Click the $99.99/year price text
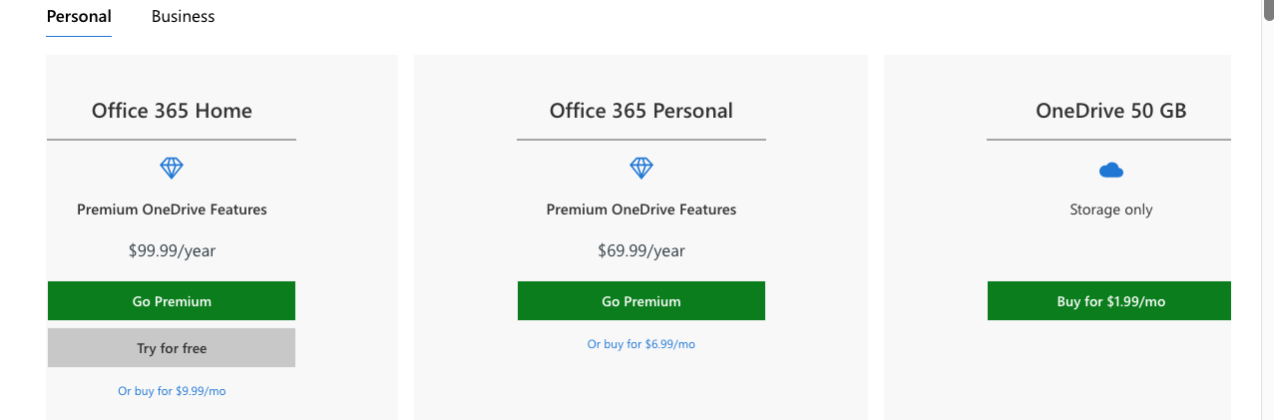This screenshot has width=1274, height=420. coord(172,251)
